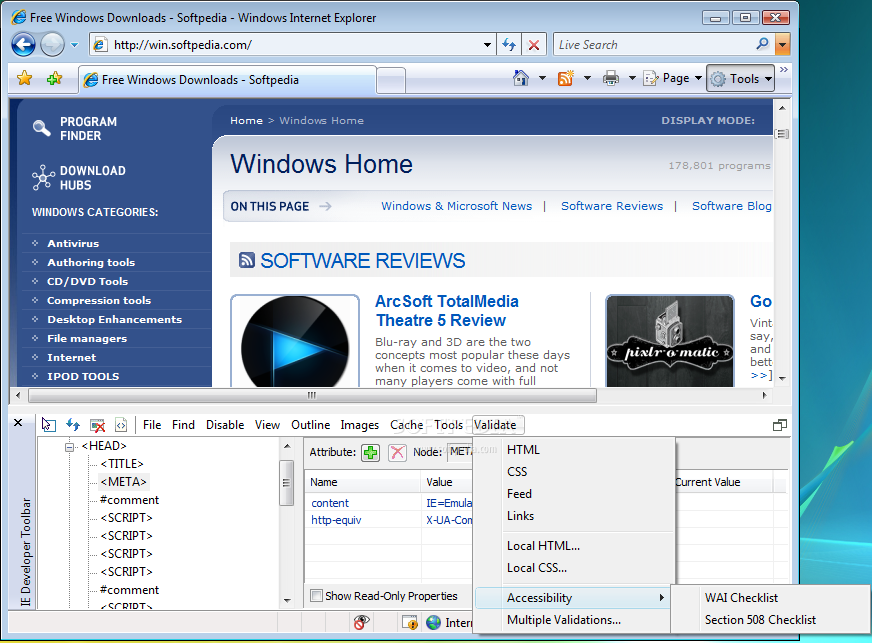Refresh the page using the Refresh icon
Screen dimensions: 872x643
pyautogui.click(x=509, y=44)
